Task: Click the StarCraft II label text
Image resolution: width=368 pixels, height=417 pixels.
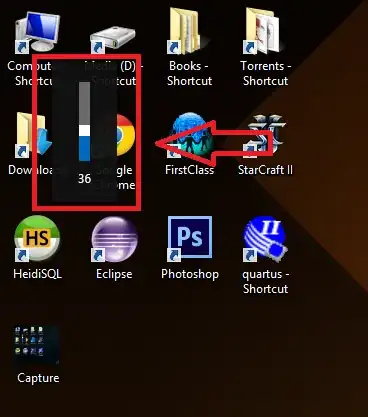Action: point(265,170)
